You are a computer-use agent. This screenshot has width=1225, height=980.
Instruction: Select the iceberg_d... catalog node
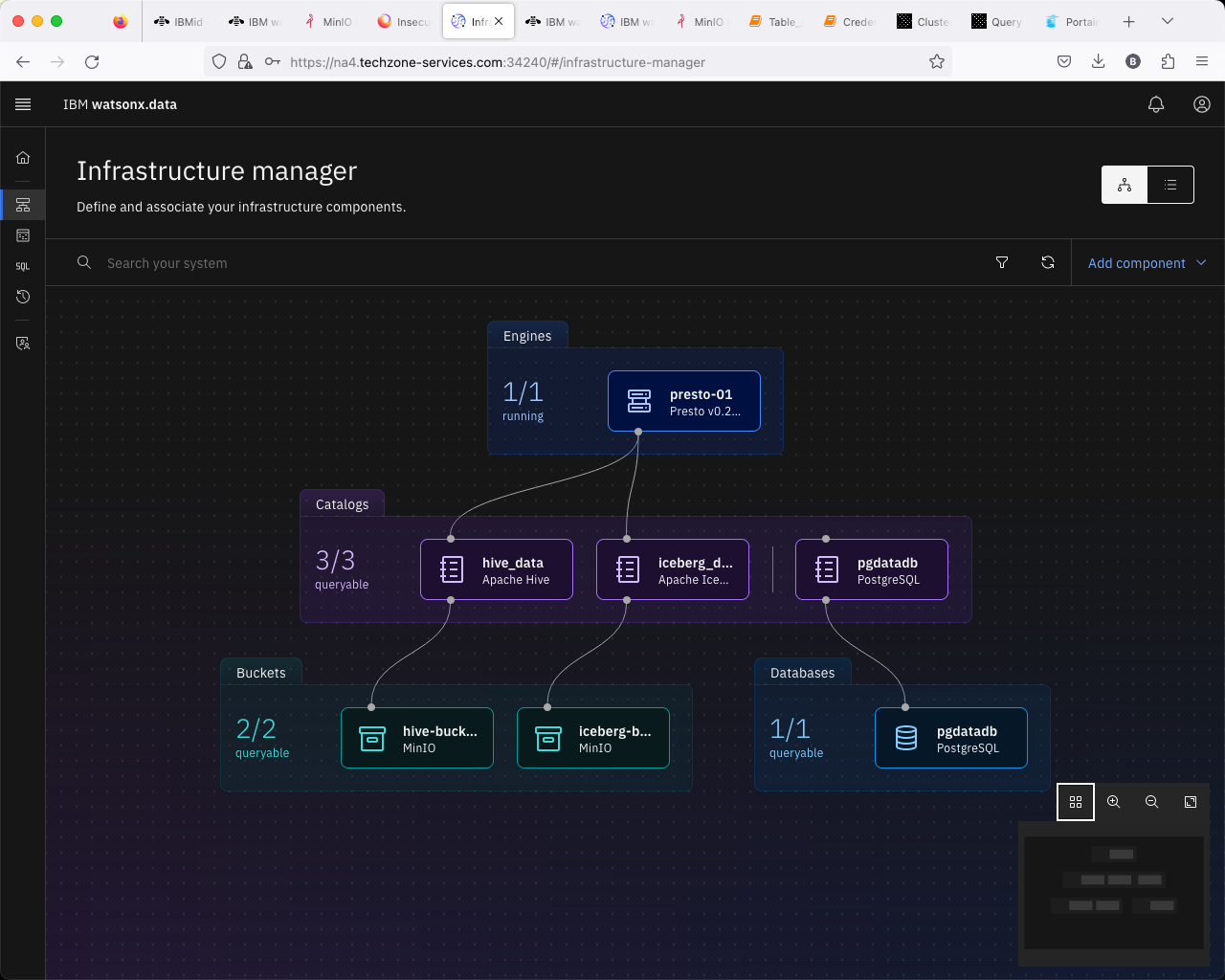pos(673,569)
